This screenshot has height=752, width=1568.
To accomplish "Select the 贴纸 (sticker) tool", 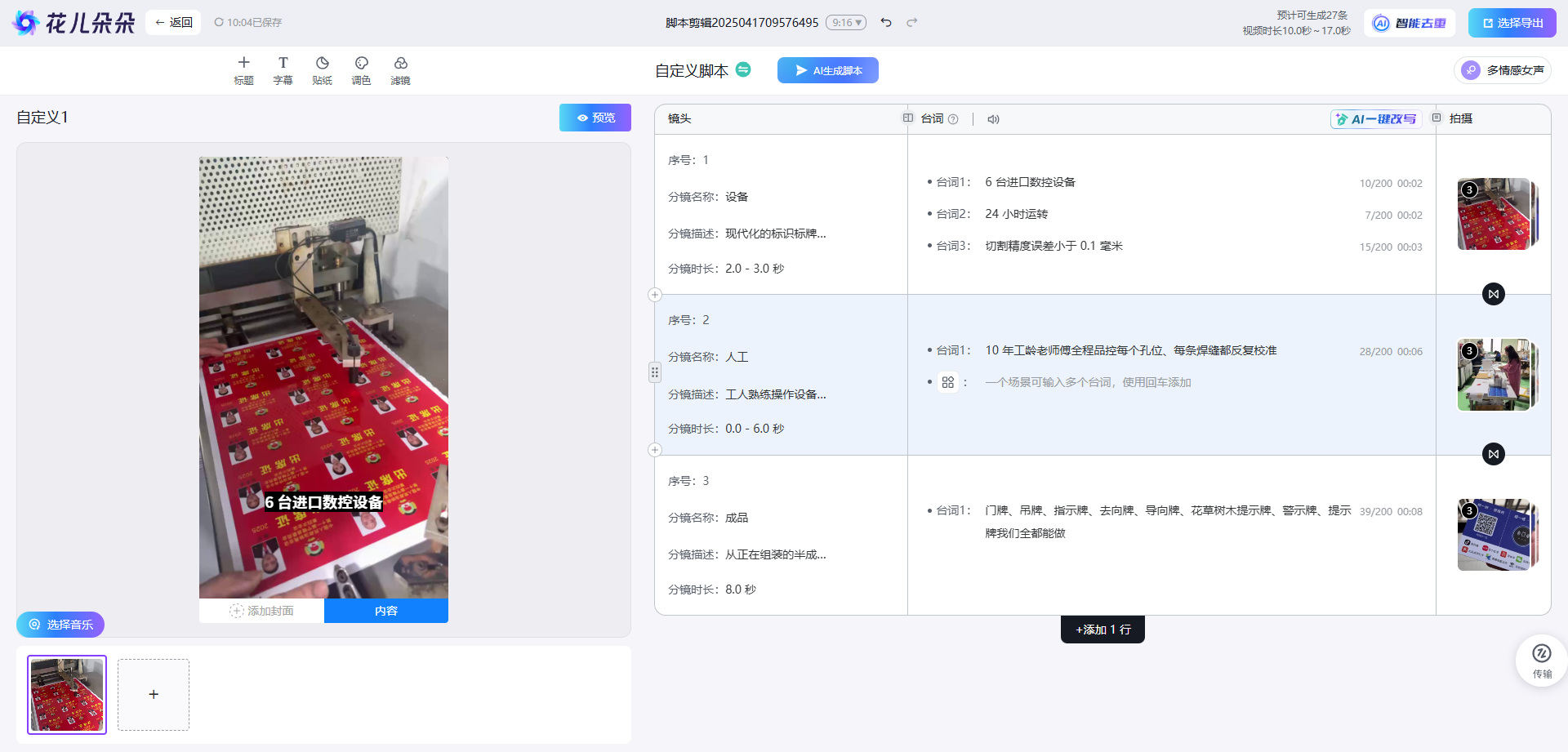I will (x=322, y=69).
